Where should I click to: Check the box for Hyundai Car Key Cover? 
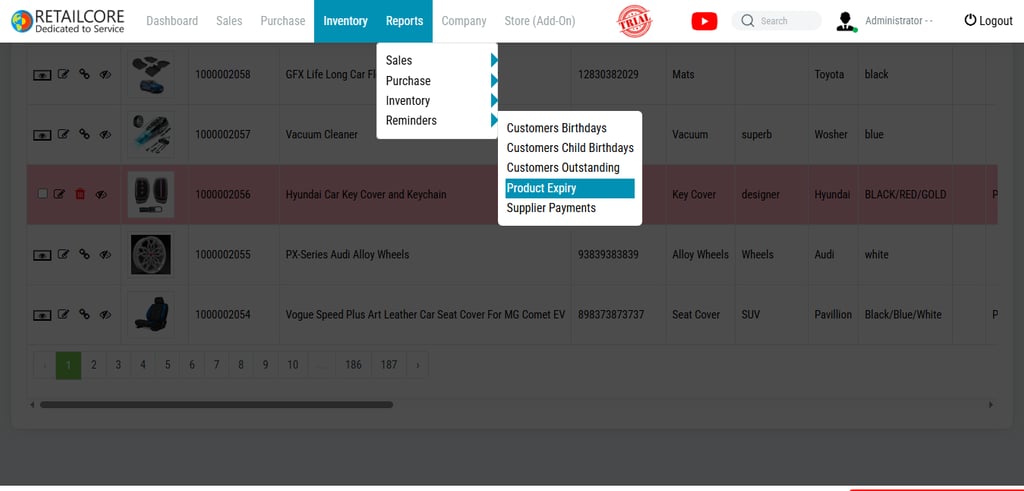pos(42,194)
